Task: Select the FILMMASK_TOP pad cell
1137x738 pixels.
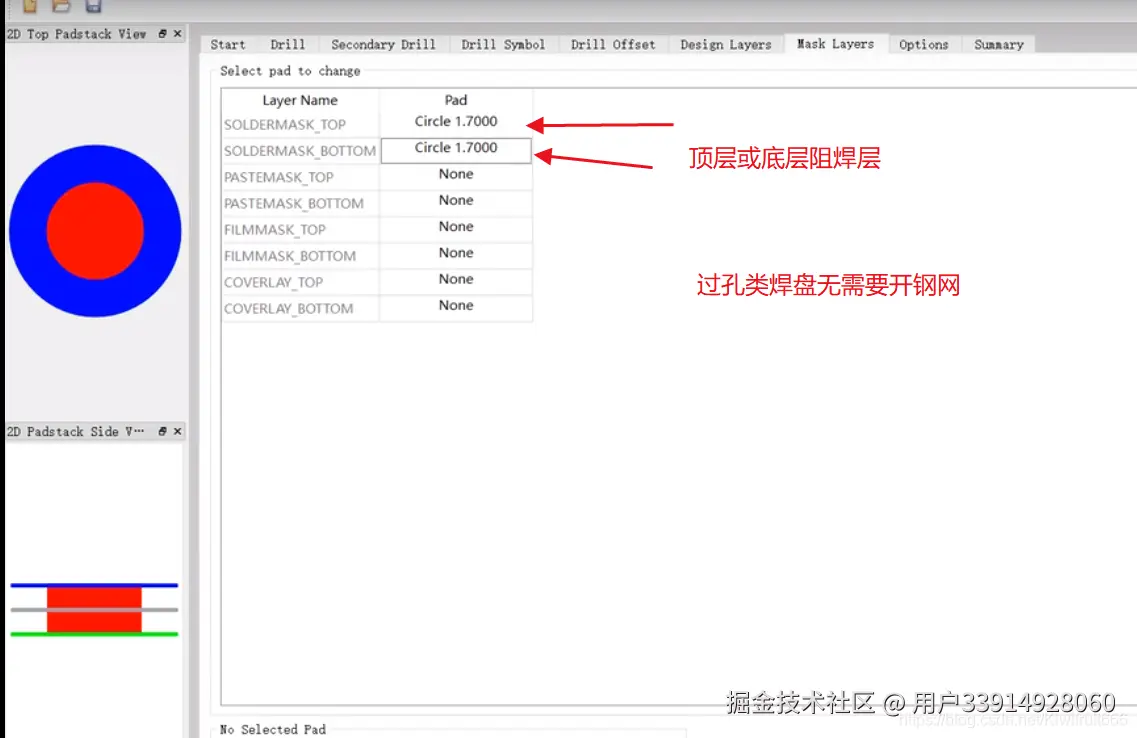Action: [455, 228]
